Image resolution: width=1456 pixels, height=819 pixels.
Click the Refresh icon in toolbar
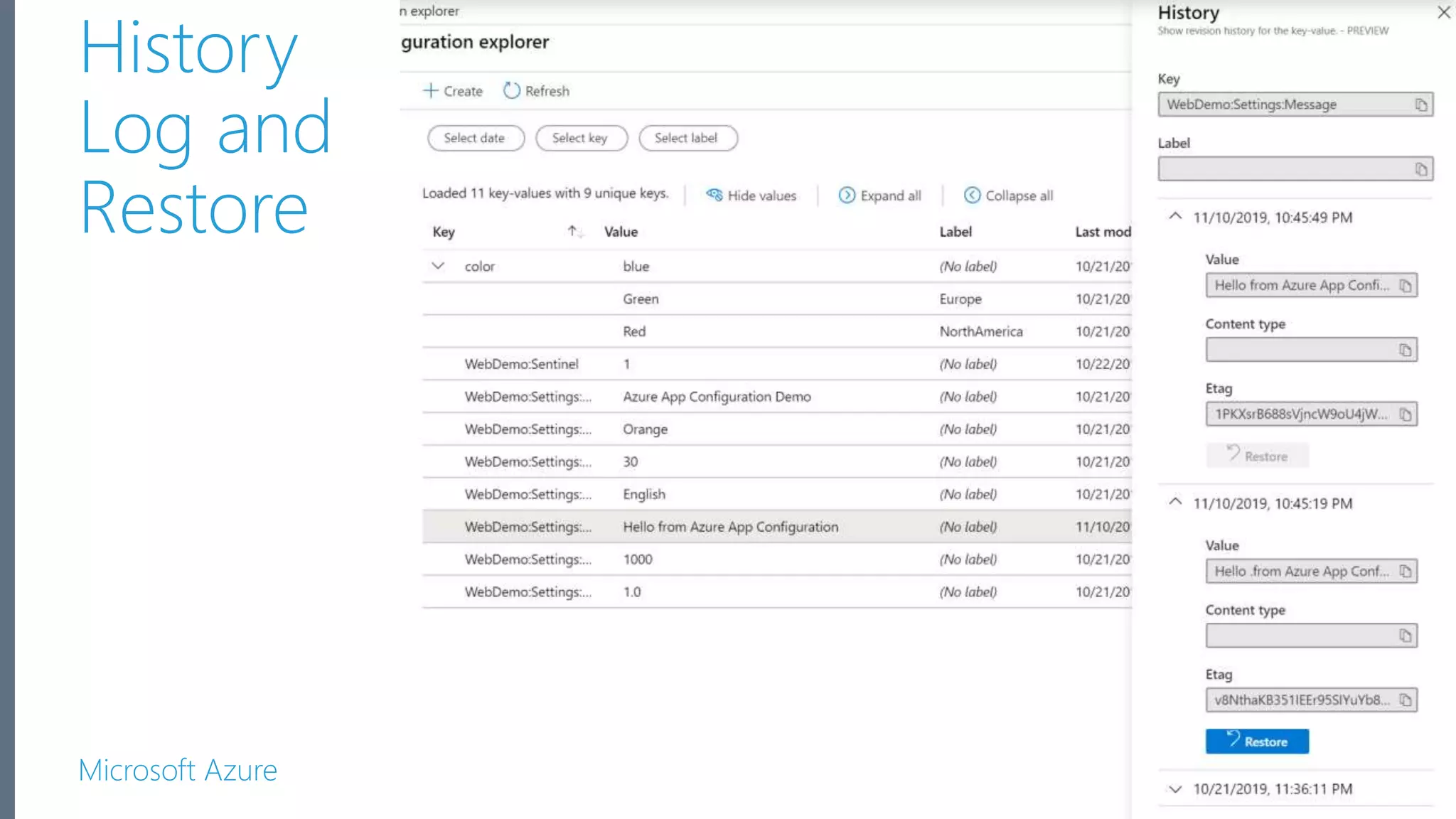coord(511,91)
